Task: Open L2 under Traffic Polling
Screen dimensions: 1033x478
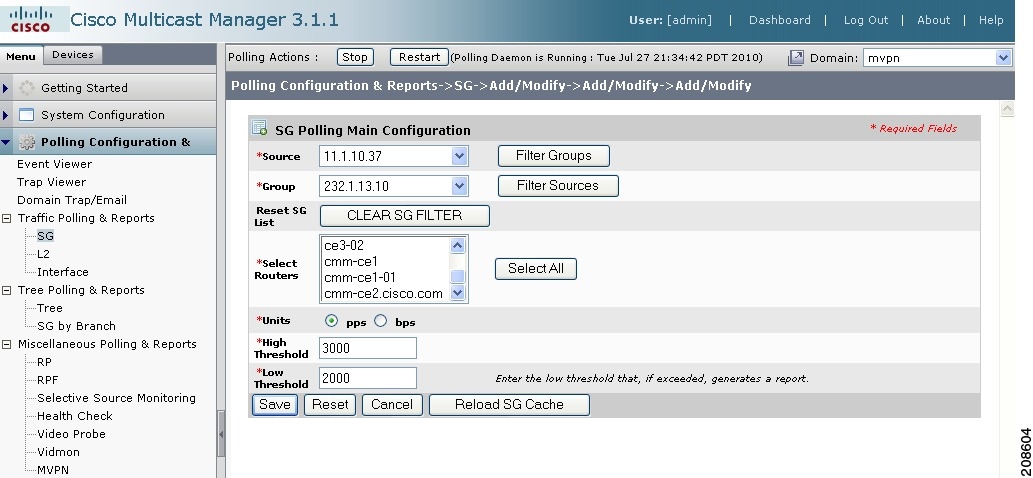Action: (43, 254)
